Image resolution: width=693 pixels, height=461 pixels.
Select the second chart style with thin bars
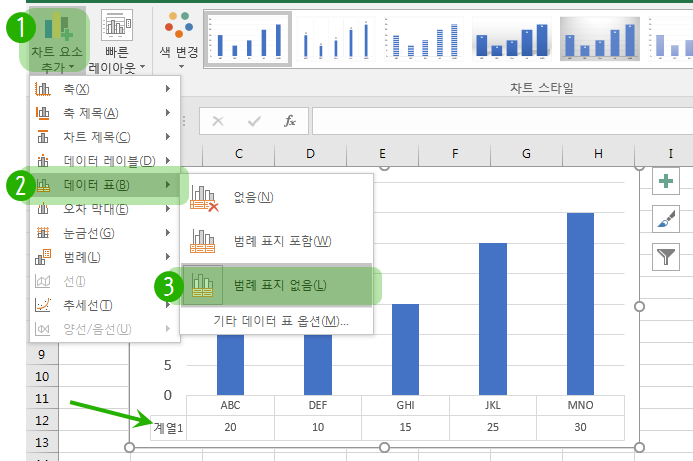336,39
